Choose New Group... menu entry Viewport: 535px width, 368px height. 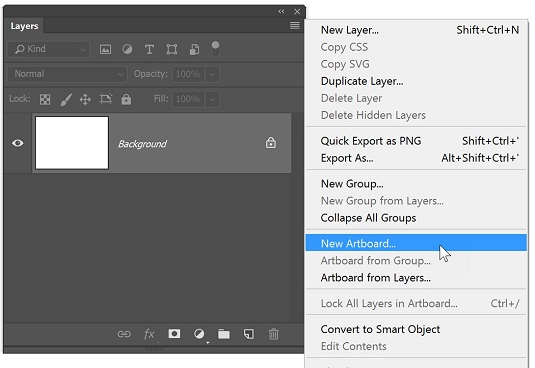tap(416, 184)
